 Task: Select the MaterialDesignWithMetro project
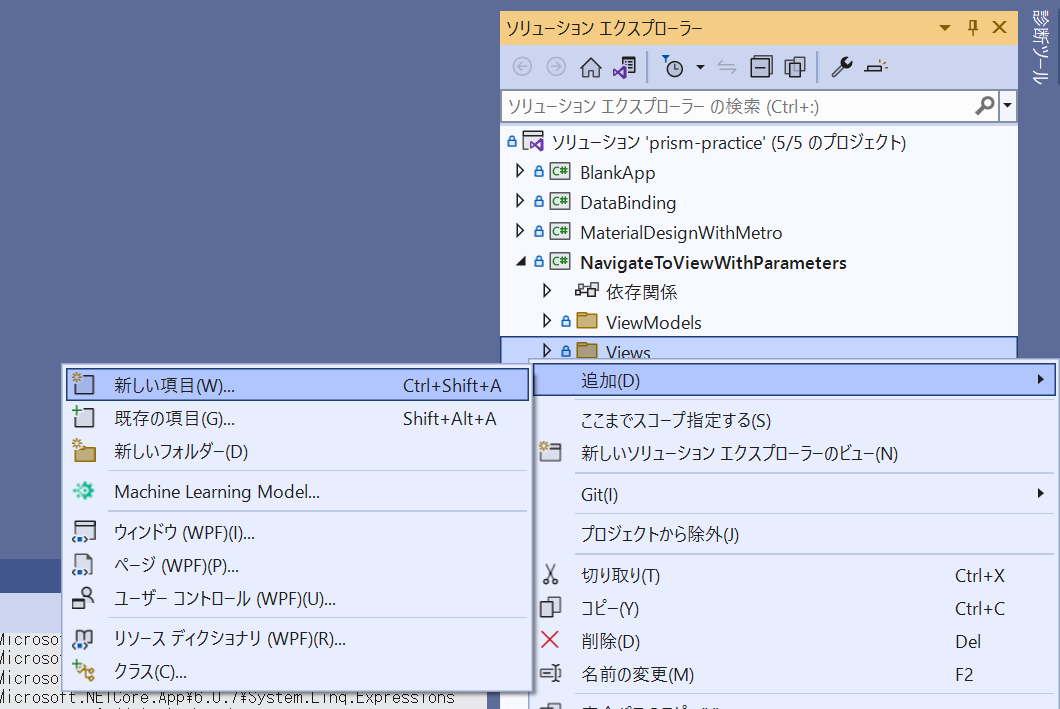[x=681, y=233]
